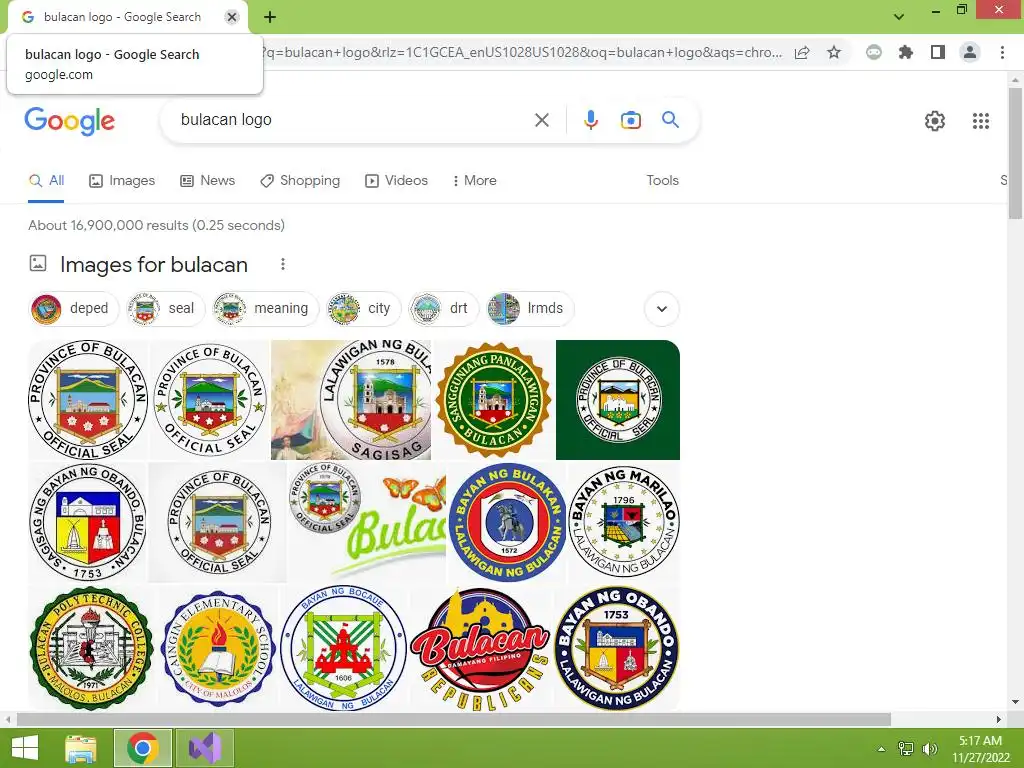Open tab search chevron in title bar
1024x768 pixels.
899,16
